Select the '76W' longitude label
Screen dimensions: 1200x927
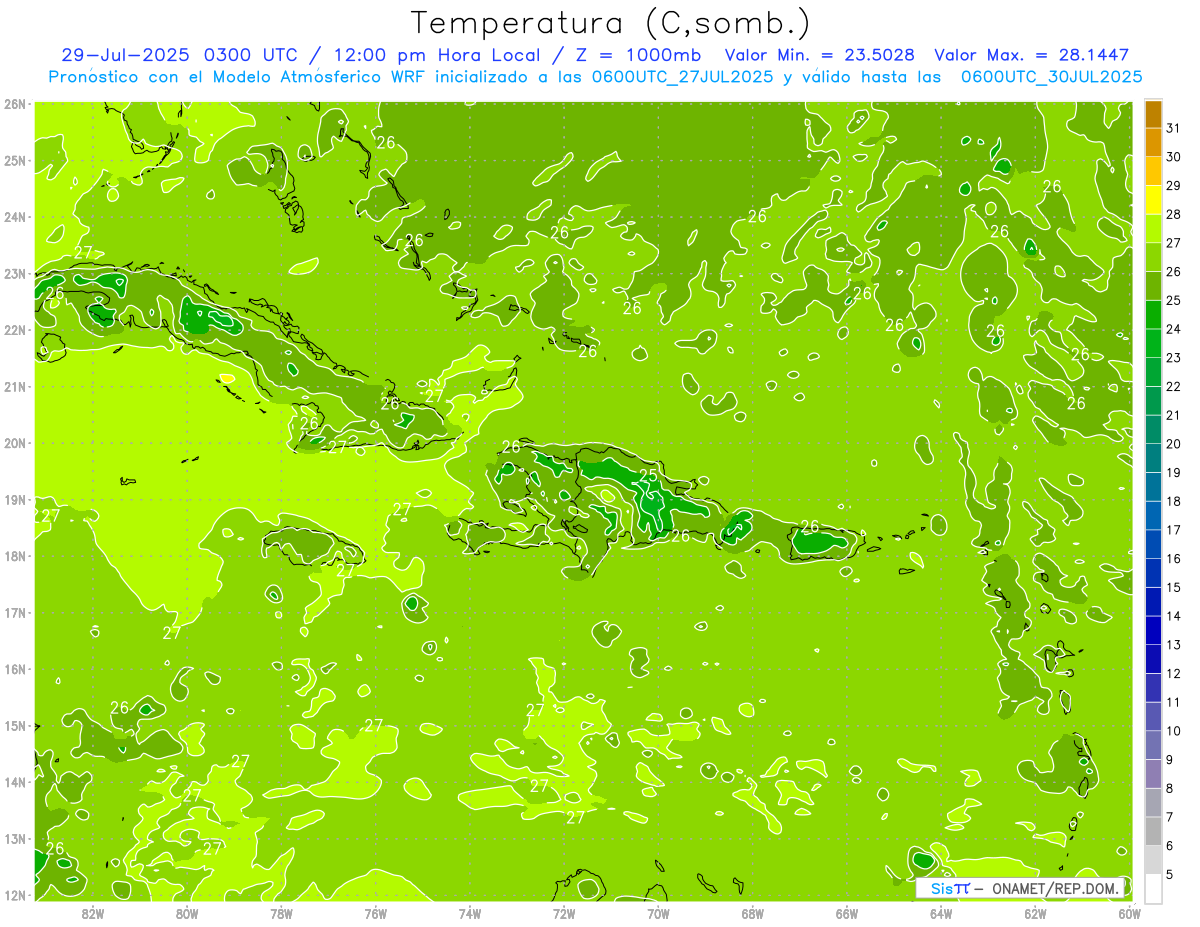pyautogui.click(x=375, y=913)
